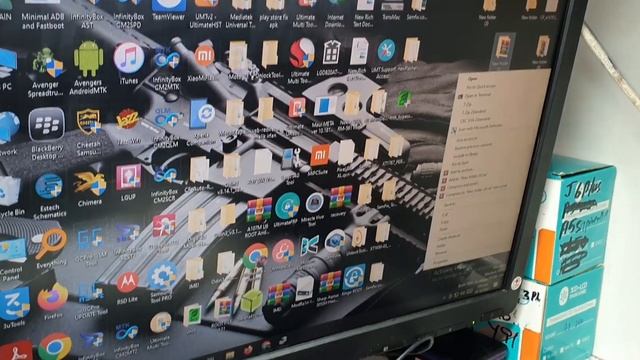Viewport: 640px width, 360px height.
Task: Click the InfinityBox CM2SPD label
Action: pyautogui.click(x=129, y=20)
